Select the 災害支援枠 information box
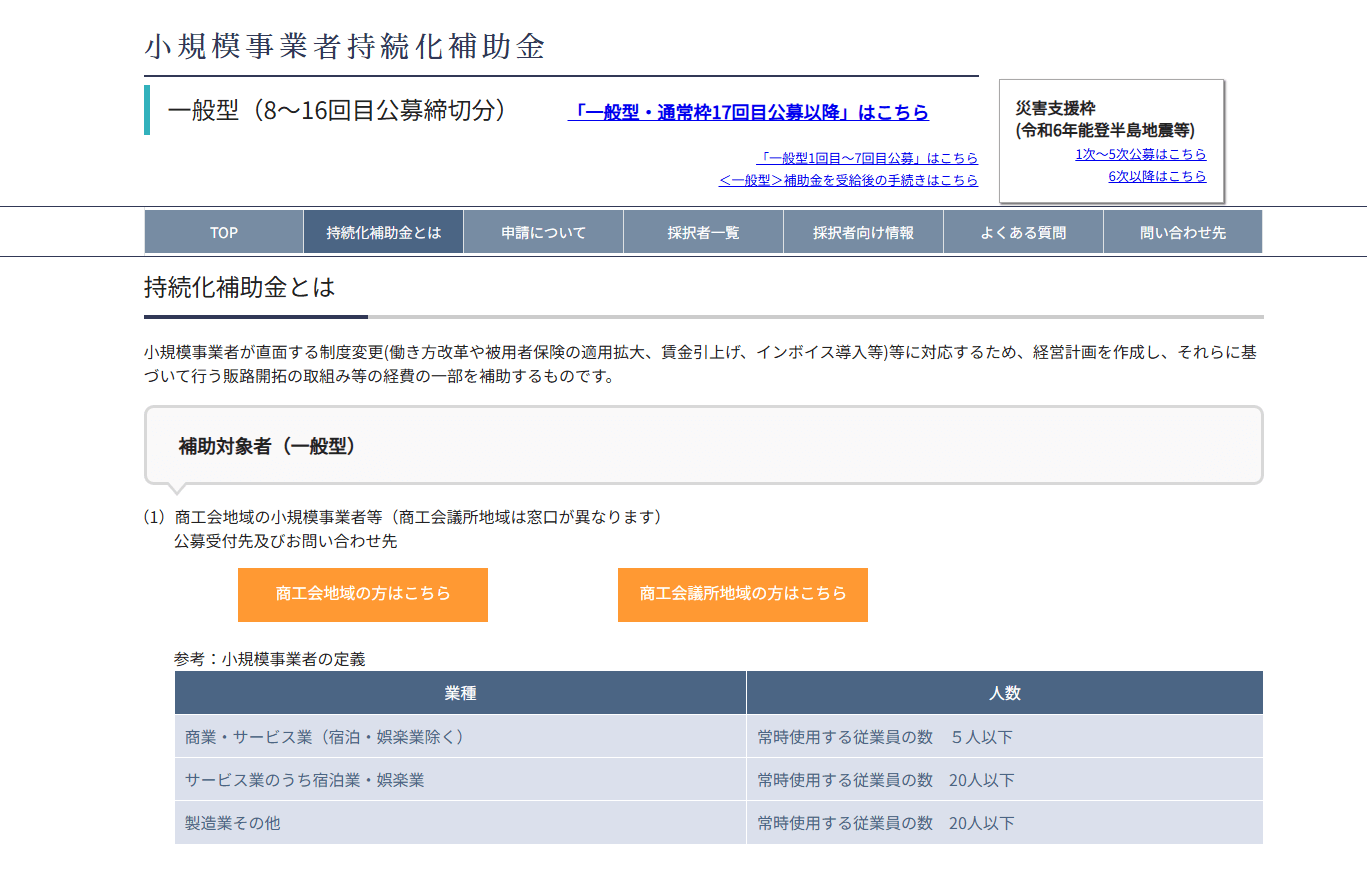Viewport: 1367px width, 871px height. click(x=1108, y=141)
